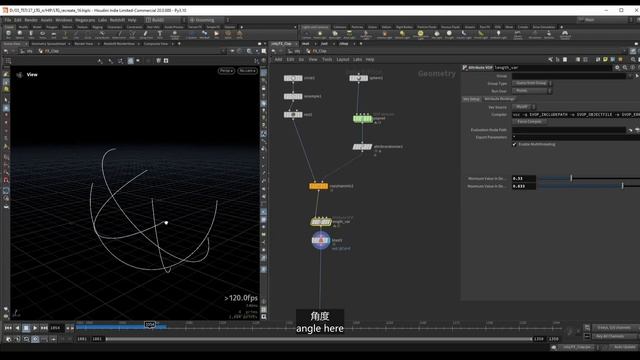Select the Switcher shelf tool

[x=549, y=34]
